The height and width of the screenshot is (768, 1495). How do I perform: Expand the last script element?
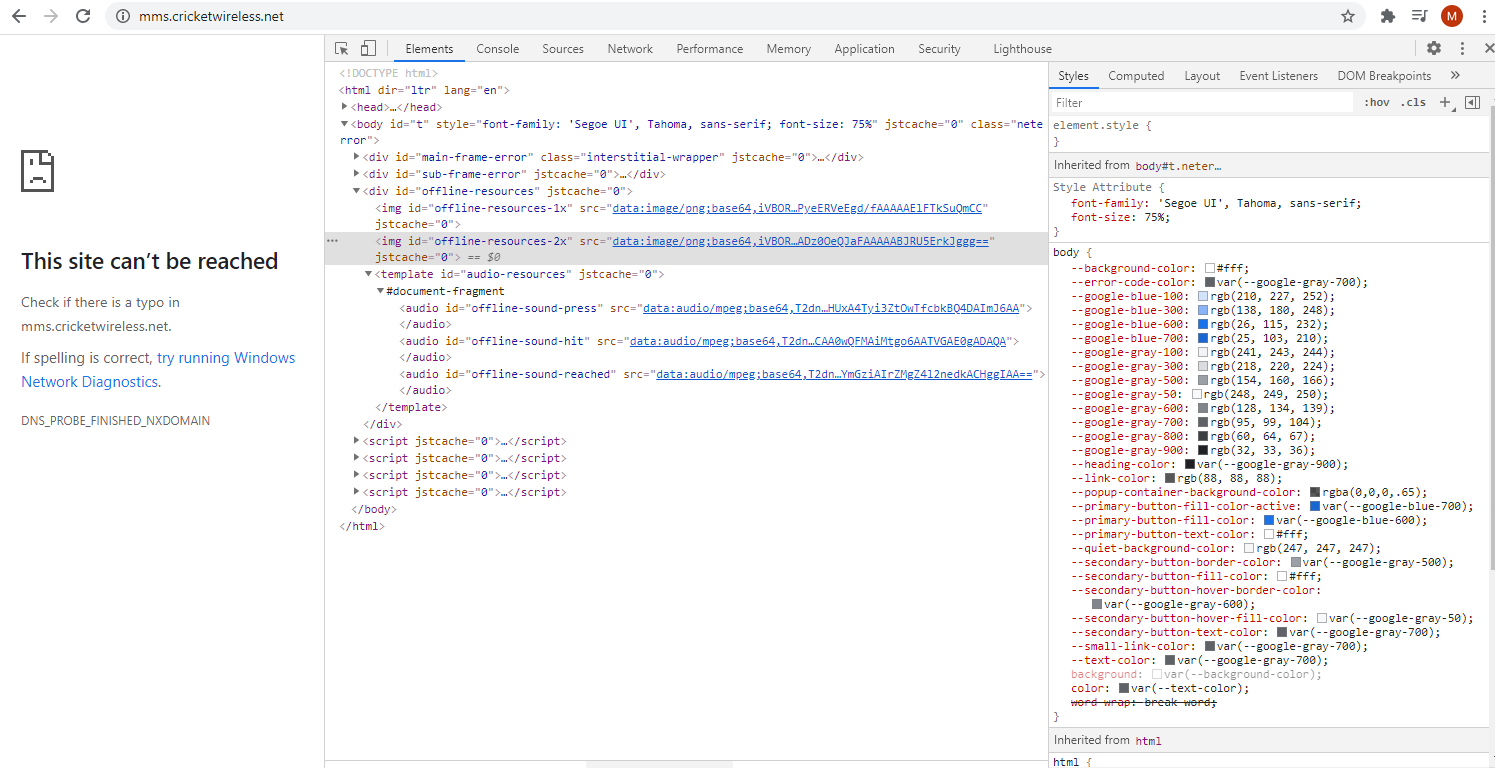357,492
